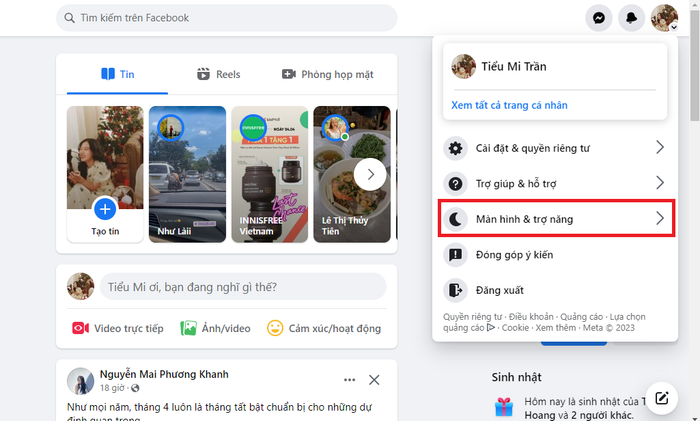Click the account profile avatar at top right
Image resolution: width=700 pixels, height=421 pixels.
[664, 18]
